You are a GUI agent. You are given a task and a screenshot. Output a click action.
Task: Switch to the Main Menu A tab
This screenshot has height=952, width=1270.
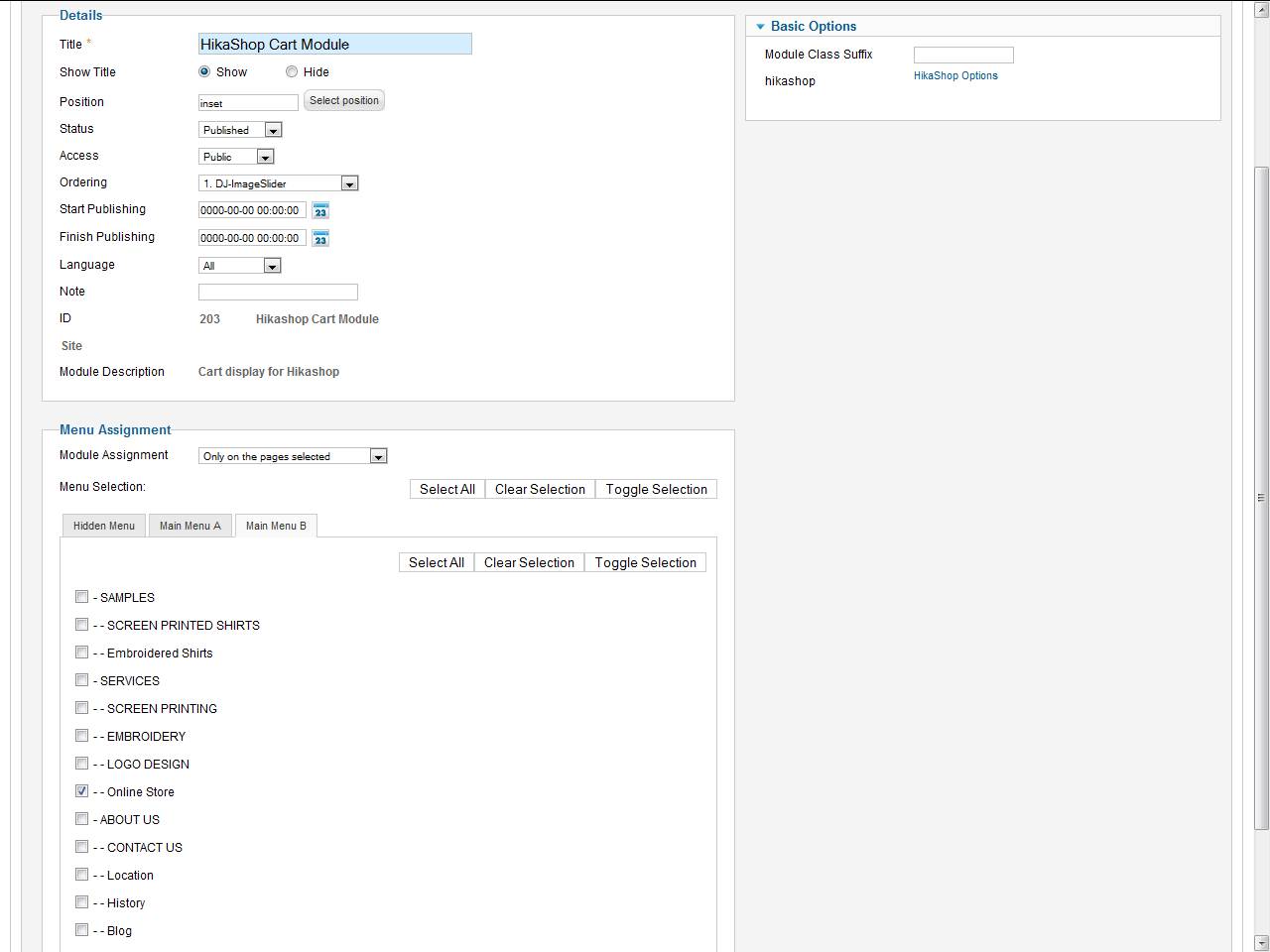coord(190,526)
